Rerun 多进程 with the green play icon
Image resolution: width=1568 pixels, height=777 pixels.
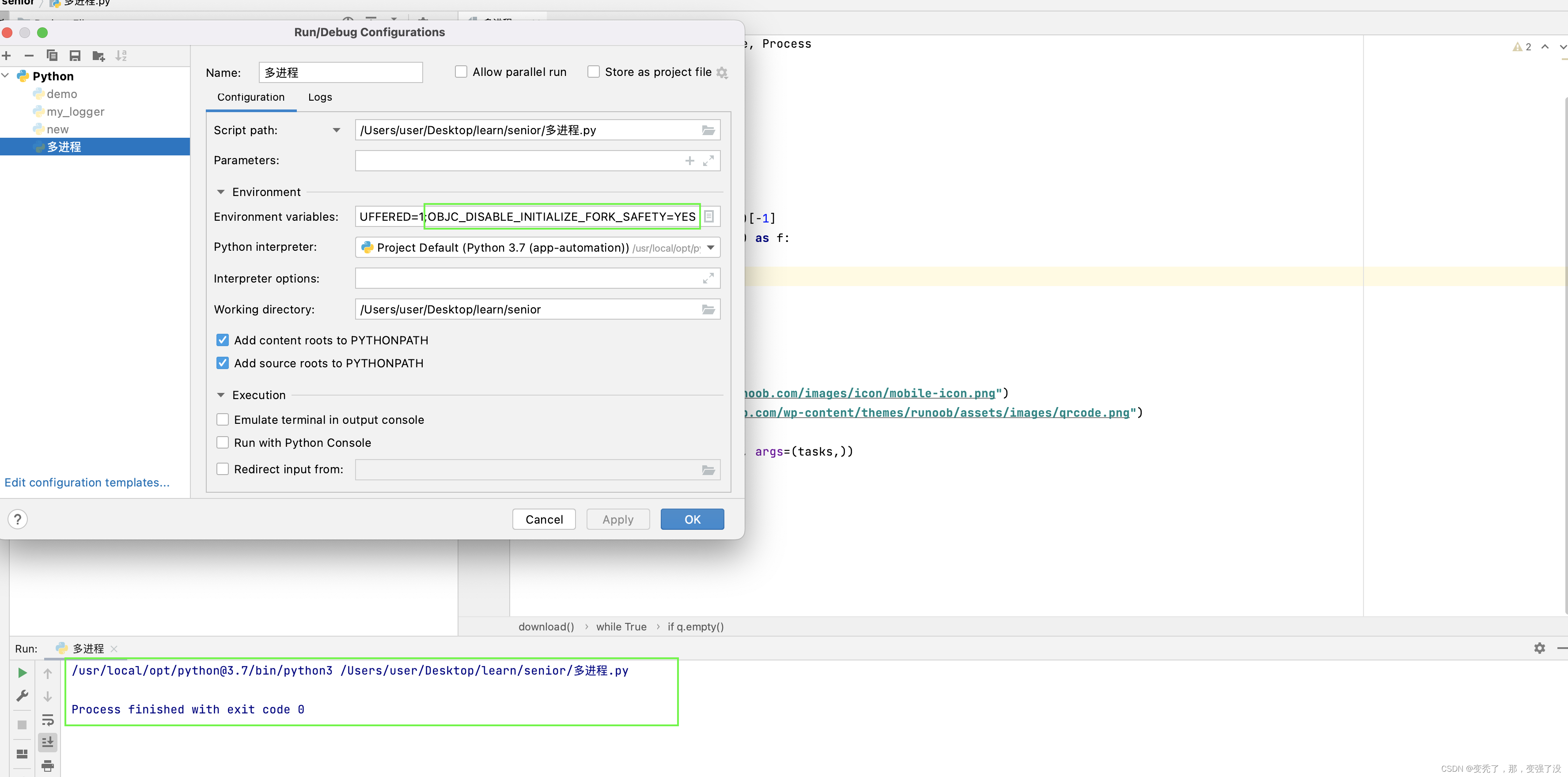point(22,673)
